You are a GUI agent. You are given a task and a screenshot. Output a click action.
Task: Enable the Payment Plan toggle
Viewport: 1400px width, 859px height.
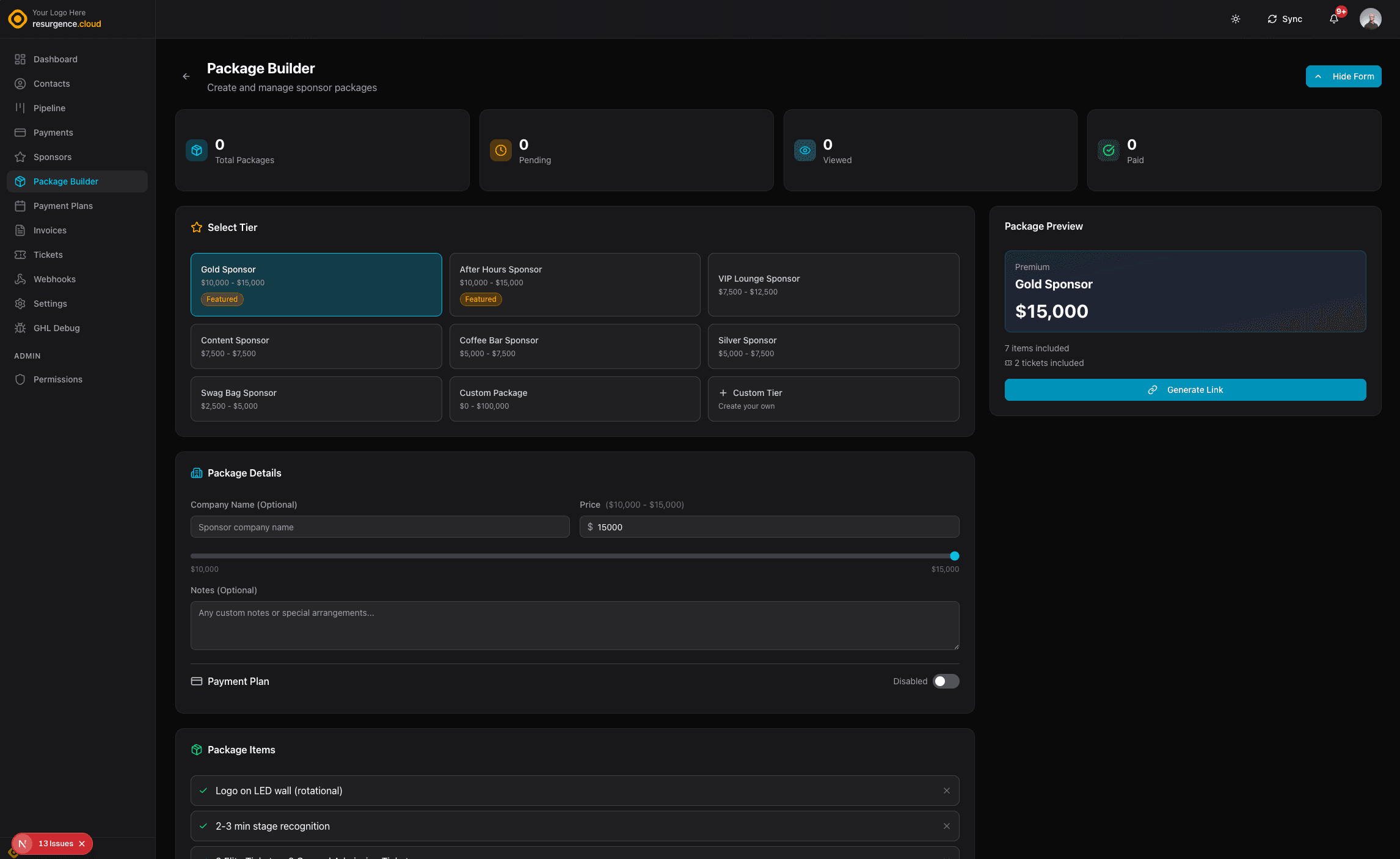coord(946,681)
